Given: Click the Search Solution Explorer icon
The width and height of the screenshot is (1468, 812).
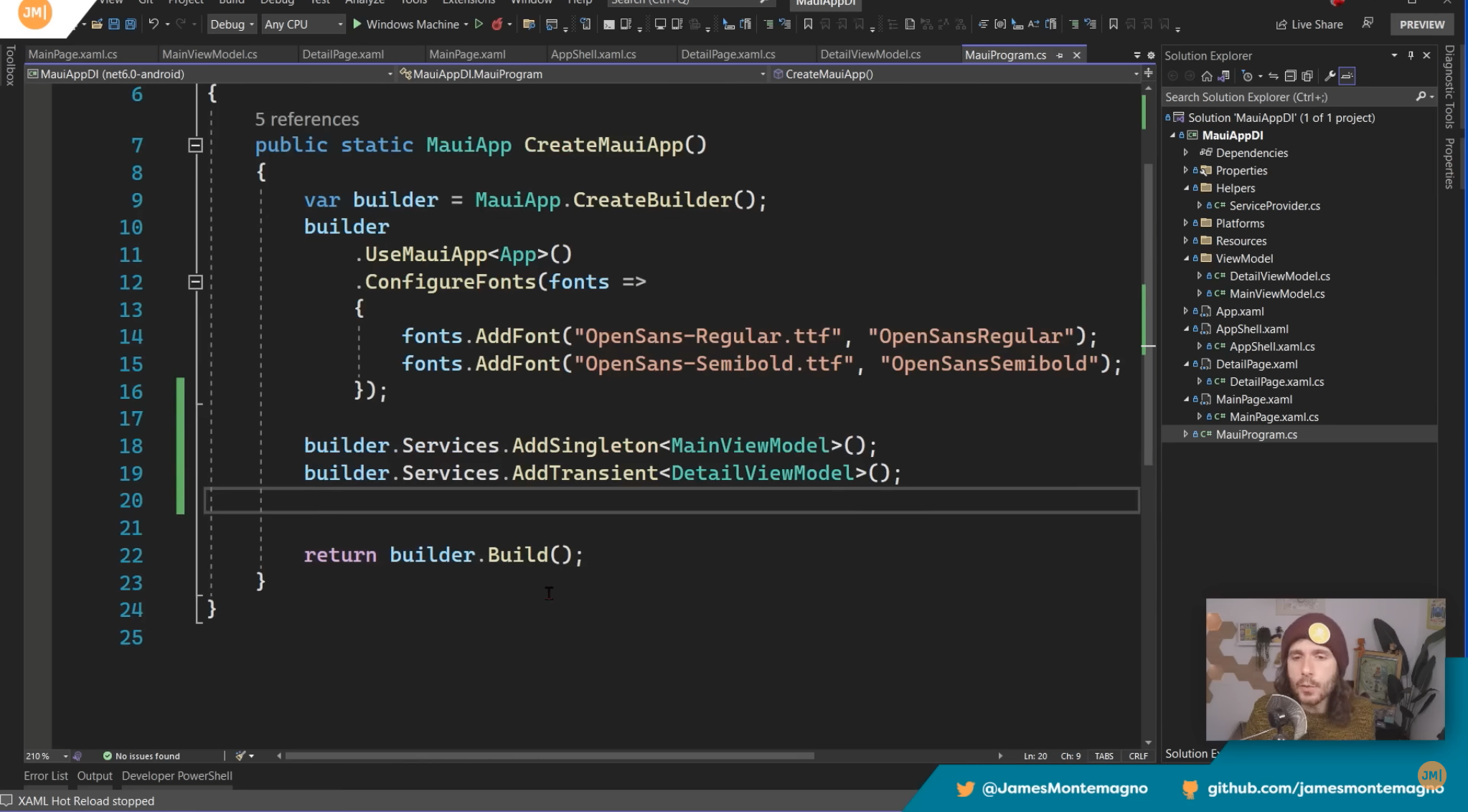Looking at the screenshot, I should [1419, 96].
